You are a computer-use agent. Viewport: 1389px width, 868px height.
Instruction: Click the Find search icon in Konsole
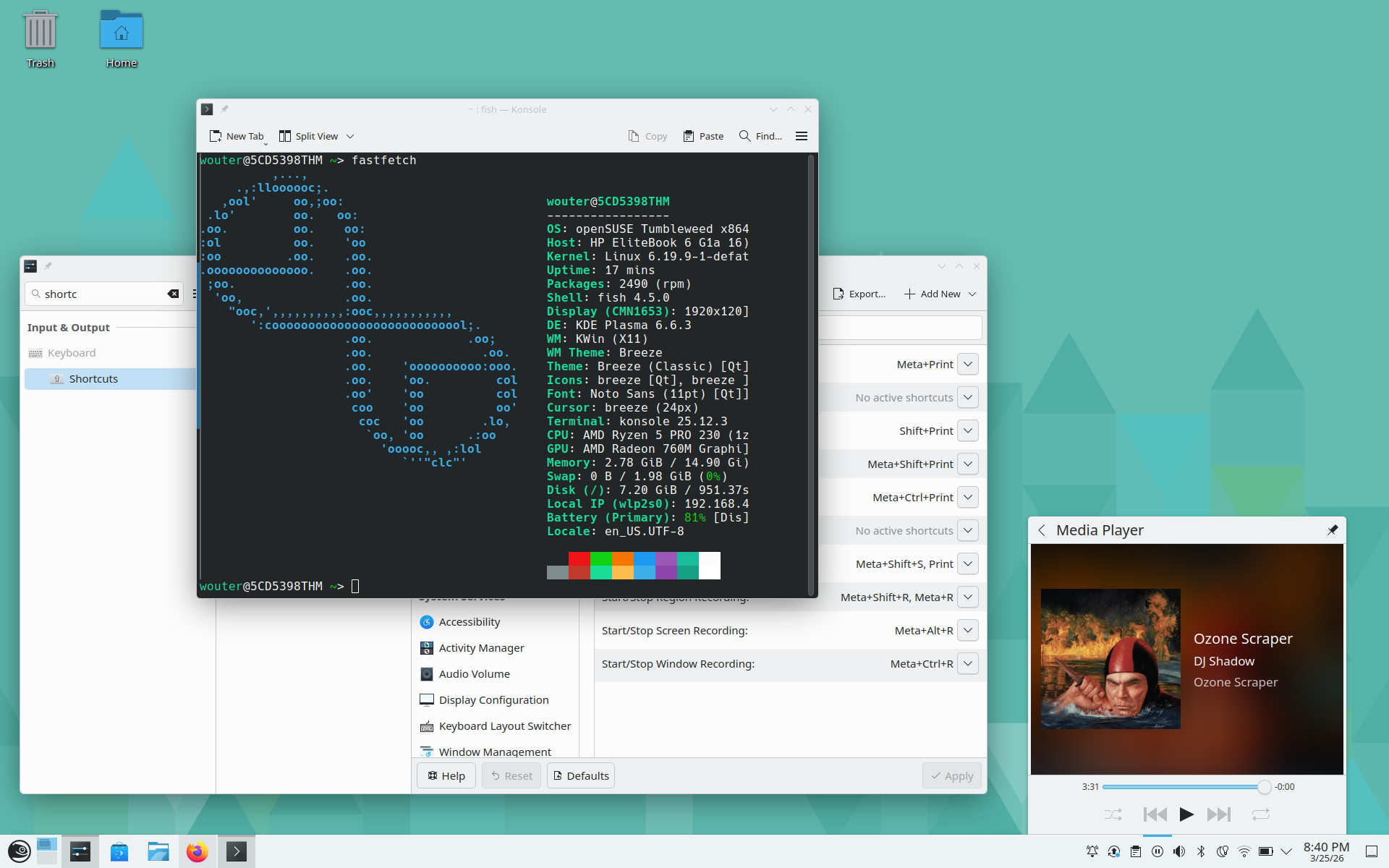click(x=744, y=136)
